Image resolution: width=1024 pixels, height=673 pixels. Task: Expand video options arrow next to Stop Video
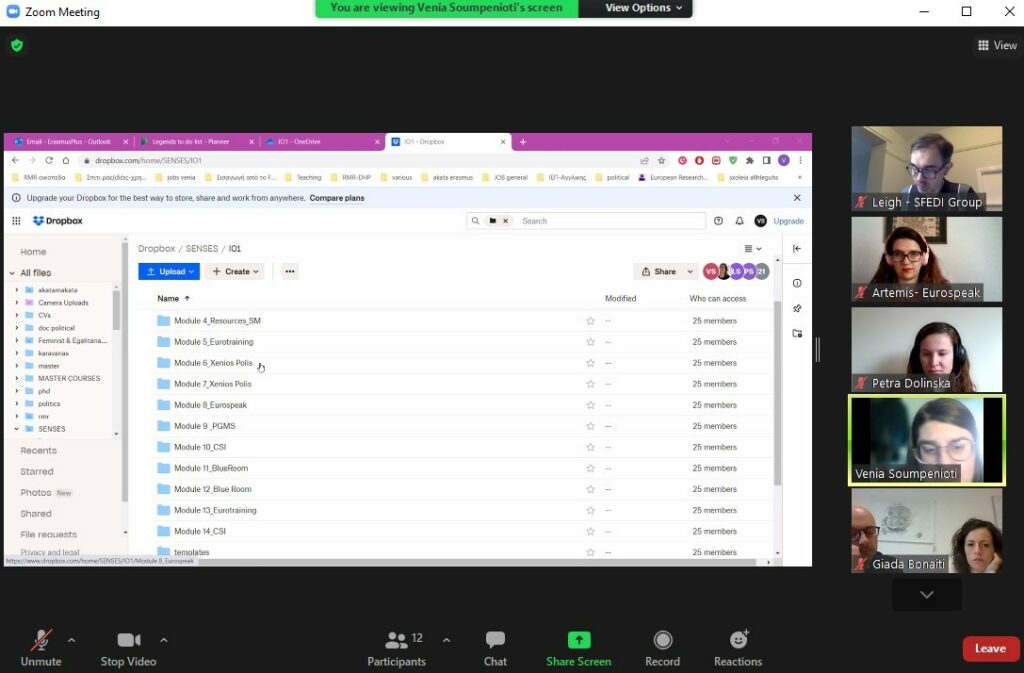tap(164, 640)
